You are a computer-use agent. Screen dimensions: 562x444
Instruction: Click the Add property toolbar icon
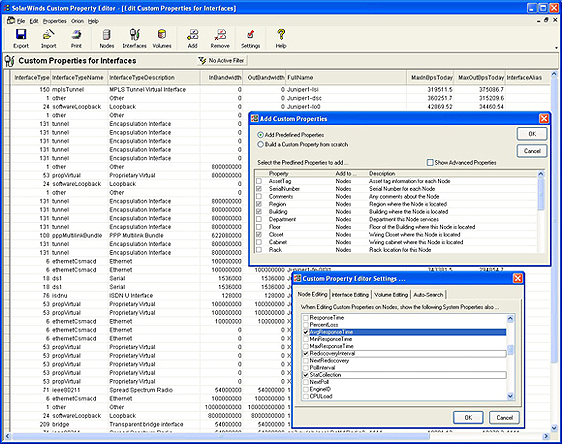[x=192, y=35]
